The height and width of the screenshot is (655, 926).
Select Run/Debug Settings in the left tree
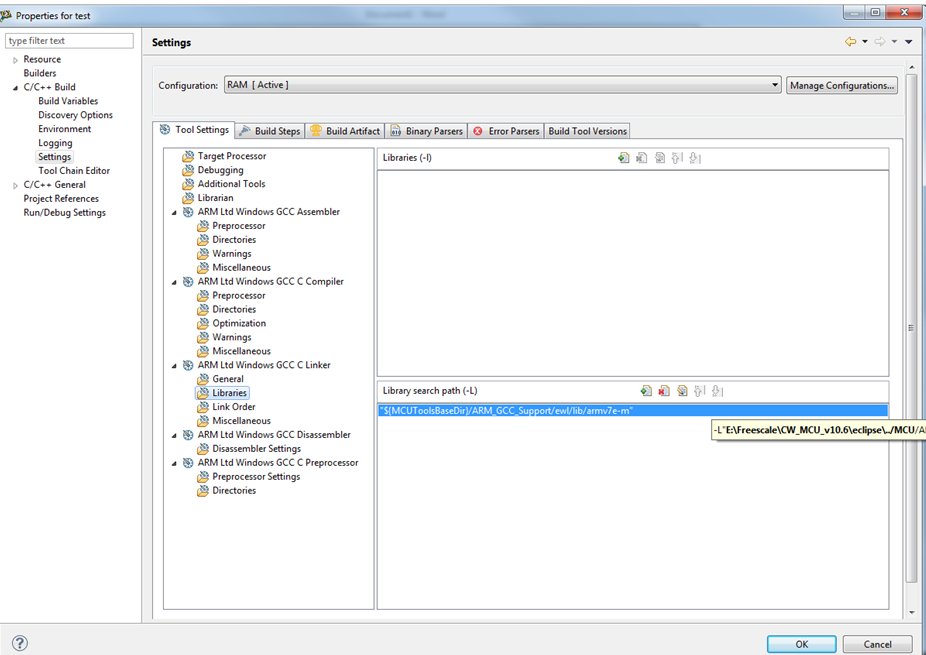[64, 213]
